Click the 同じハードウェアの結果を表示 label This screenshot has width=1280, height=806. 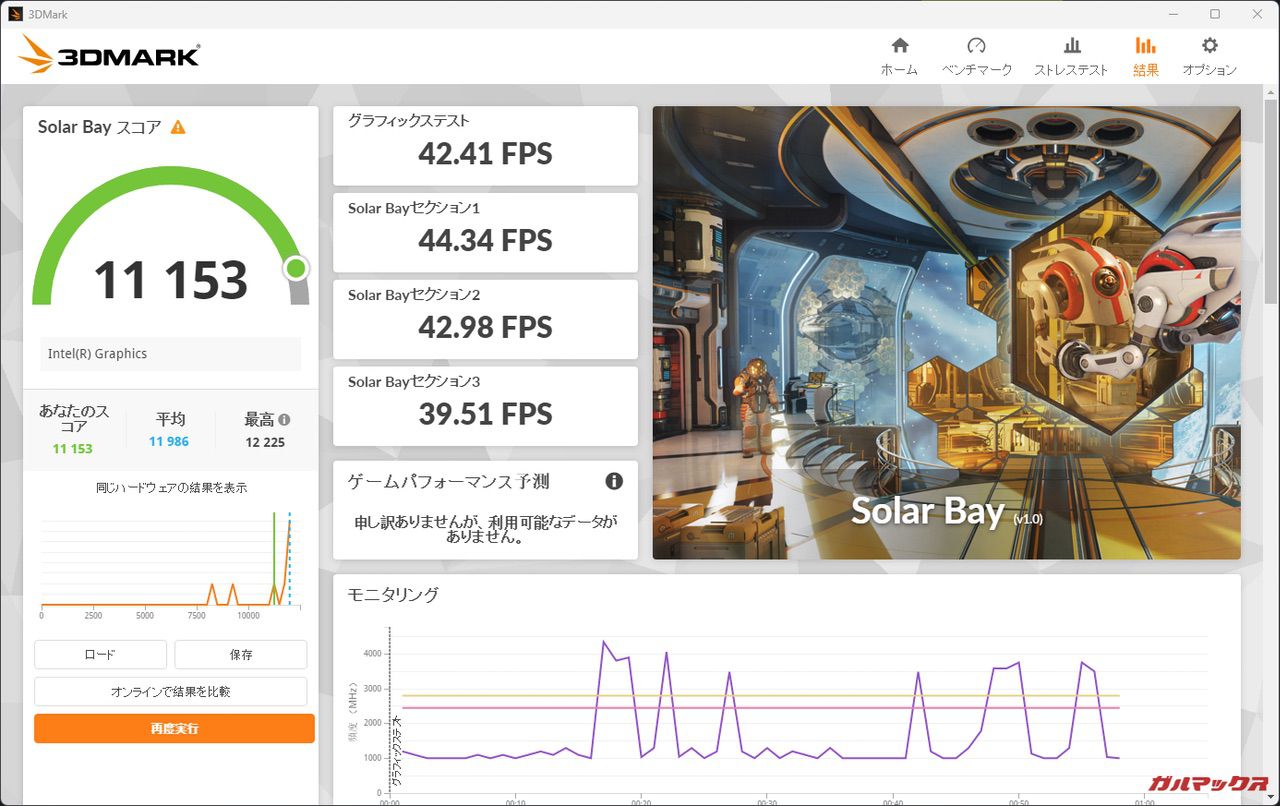pos(171,488)
